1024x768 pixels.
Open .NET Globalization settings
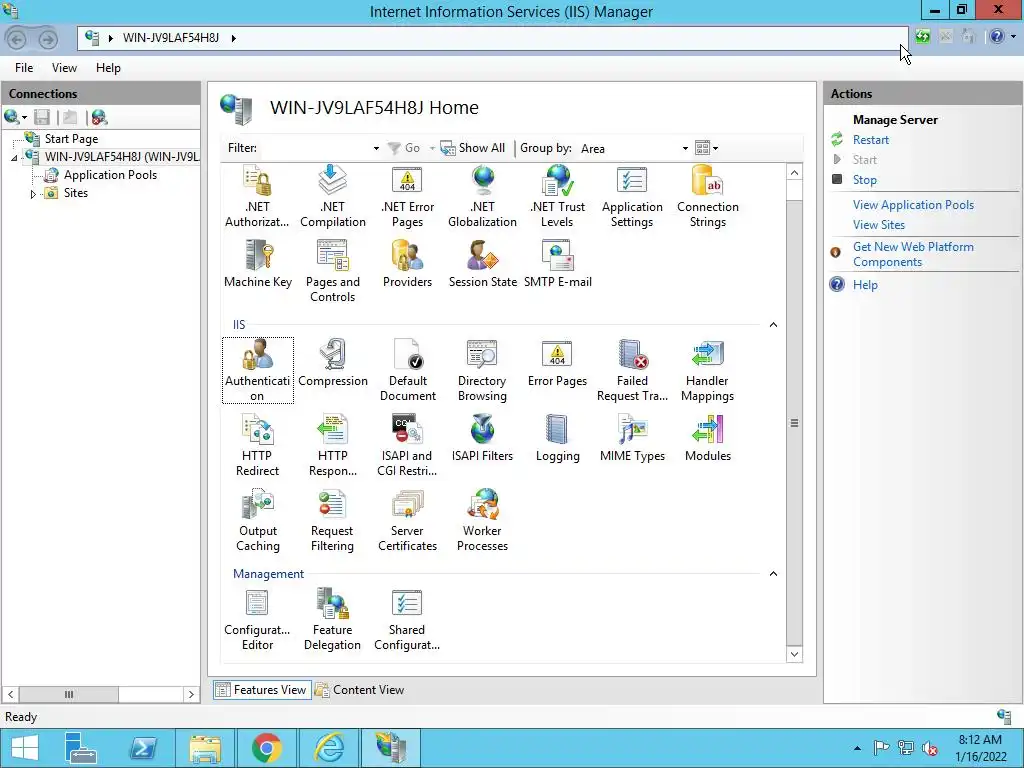click(x=483, y=197)
